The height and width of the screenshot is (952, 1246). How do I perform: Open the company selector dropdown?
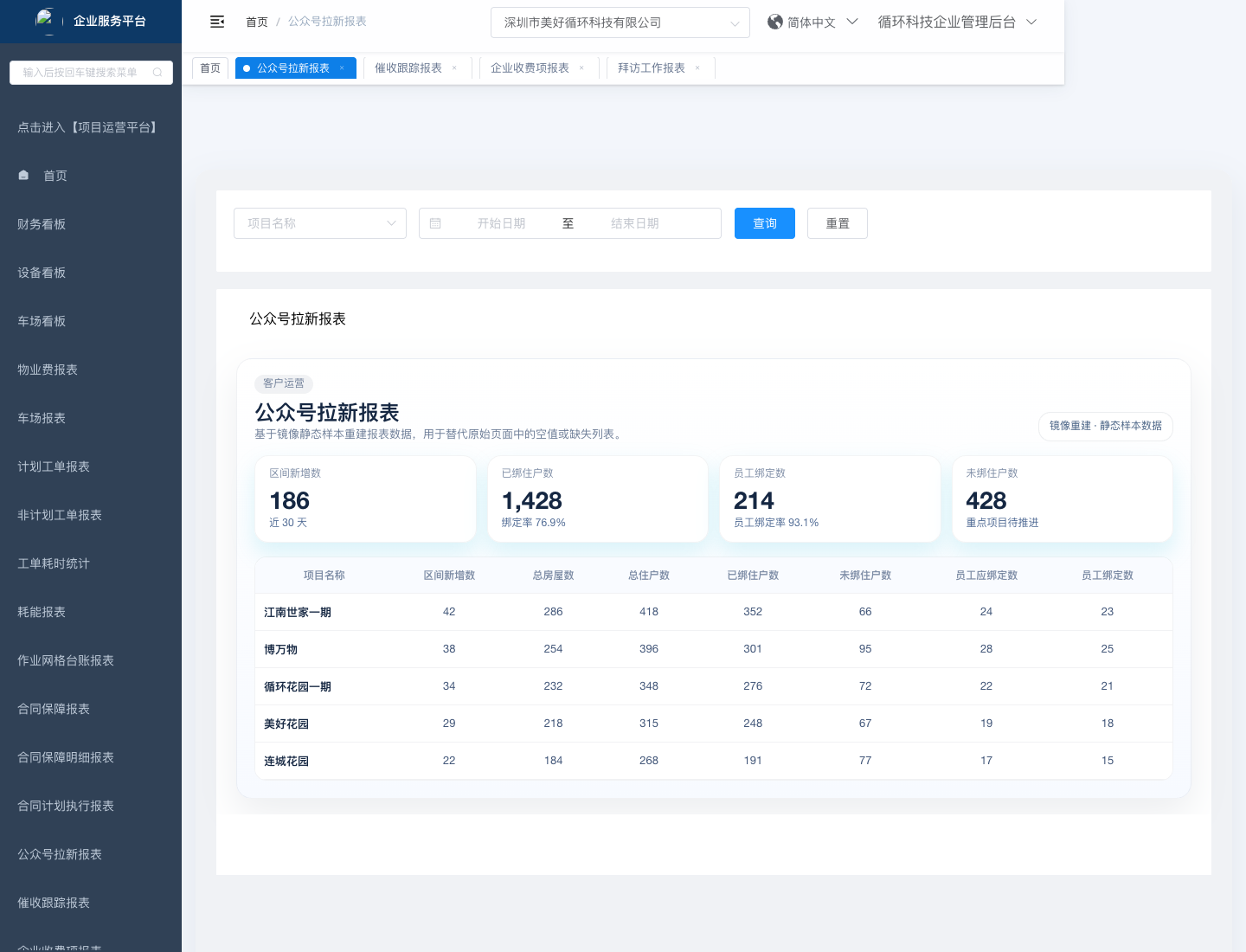(620, 23)
